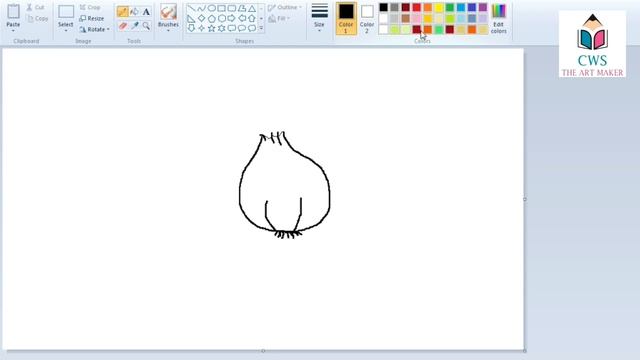Viewport: 640px width, 360px height.
Task: Open the shape Outline dropdown
Action: point(285,7)
